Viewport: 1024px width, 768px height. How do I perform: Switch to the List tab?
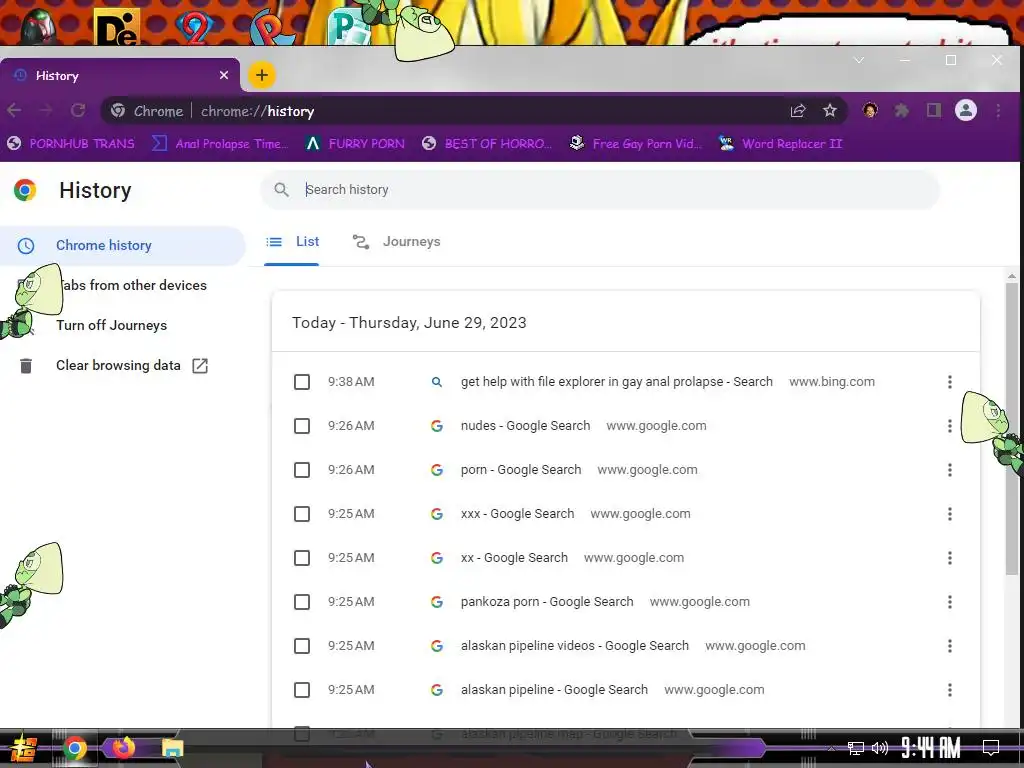click(293, 242)
